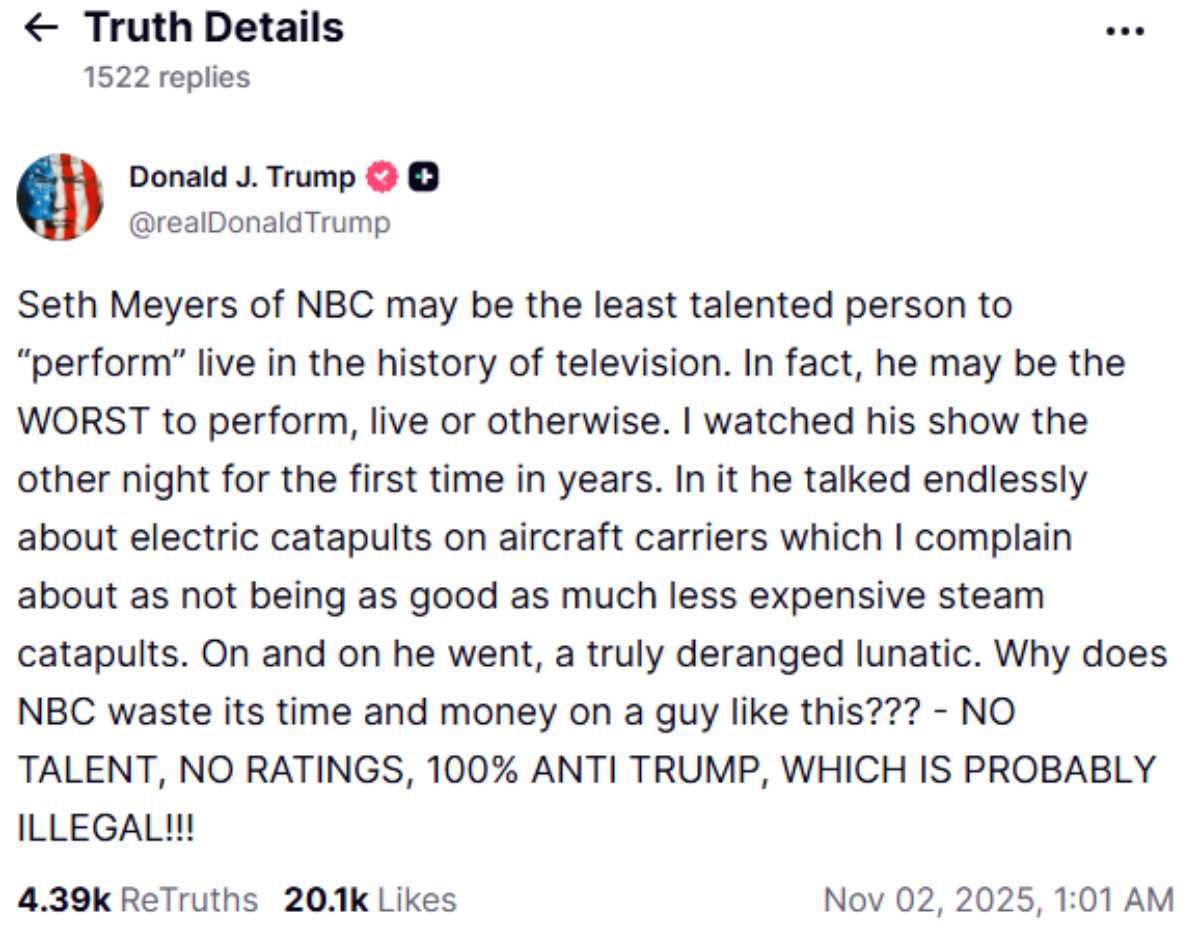Image resolution: width=1200 pixels, height=935 pixels.
Task: Click the Truth Details heading
Action: [x=213, y=27]
